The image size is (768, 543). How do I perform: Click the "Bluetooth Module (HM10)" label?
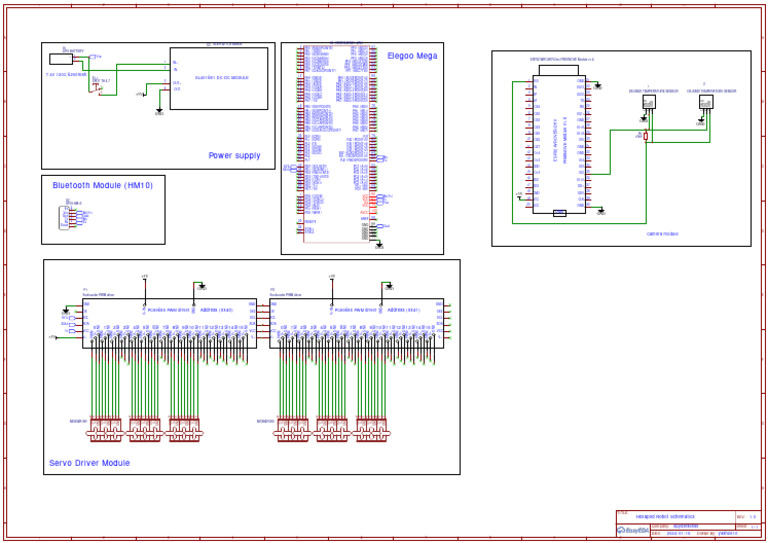[x=102, y=185]
